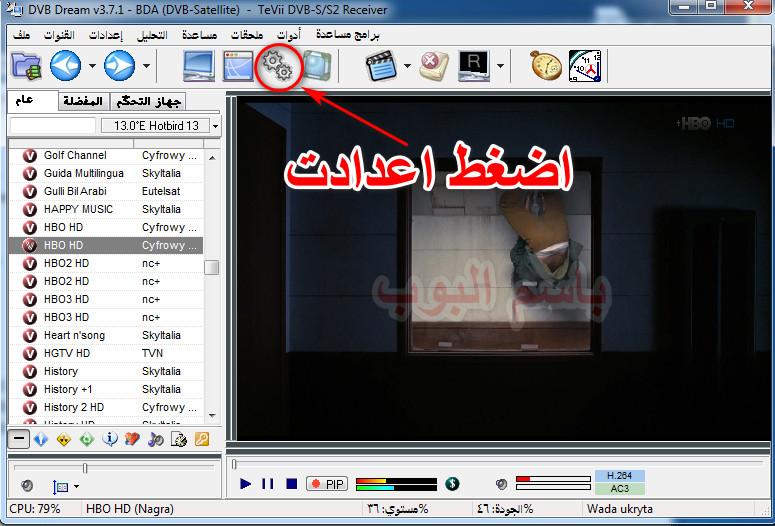
Task: Select the History 2 HD channel
Action: 106,407
